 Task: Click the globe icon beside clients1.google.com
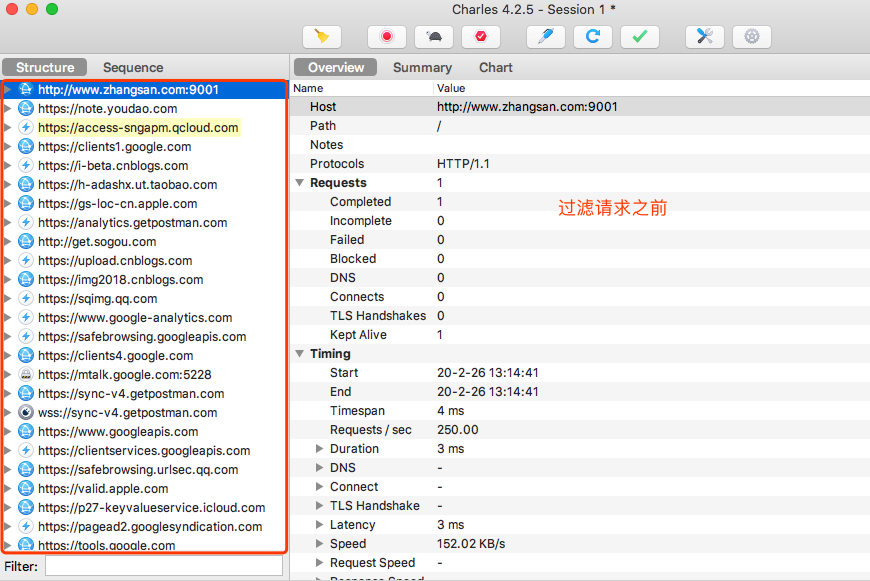[26, 146]
